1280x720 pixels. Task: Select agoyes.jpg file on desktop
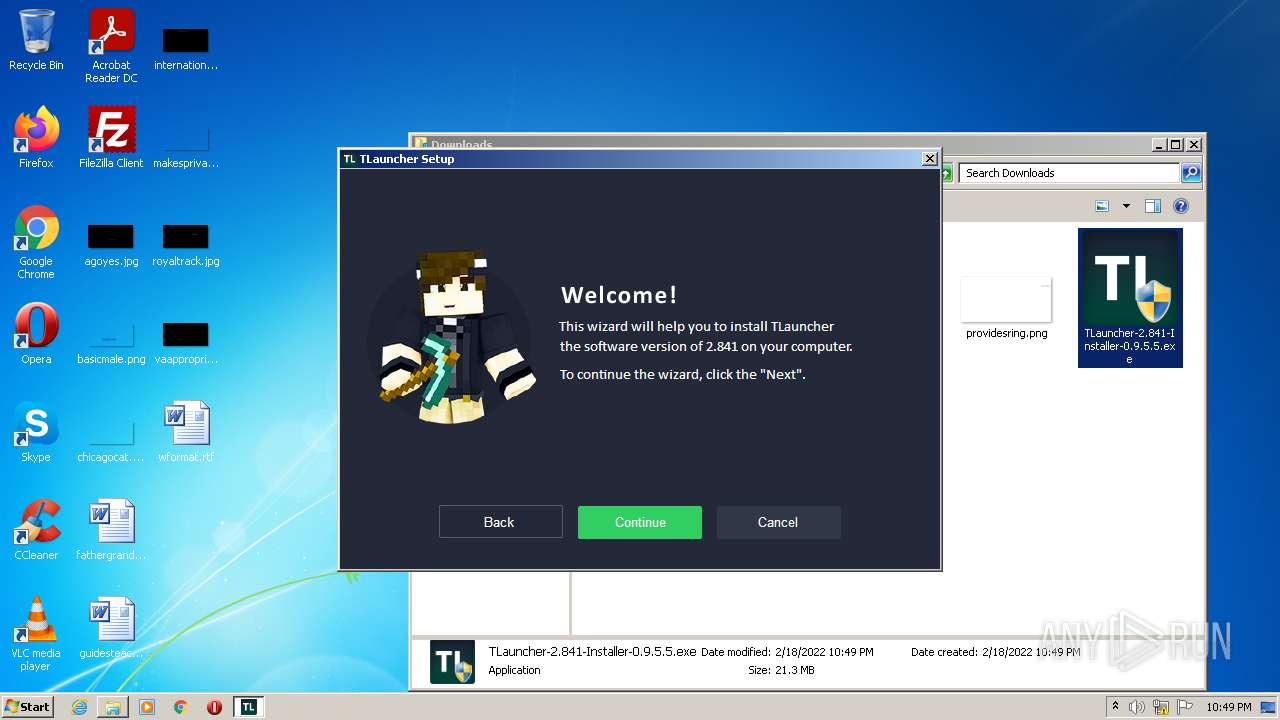[111, 246]
